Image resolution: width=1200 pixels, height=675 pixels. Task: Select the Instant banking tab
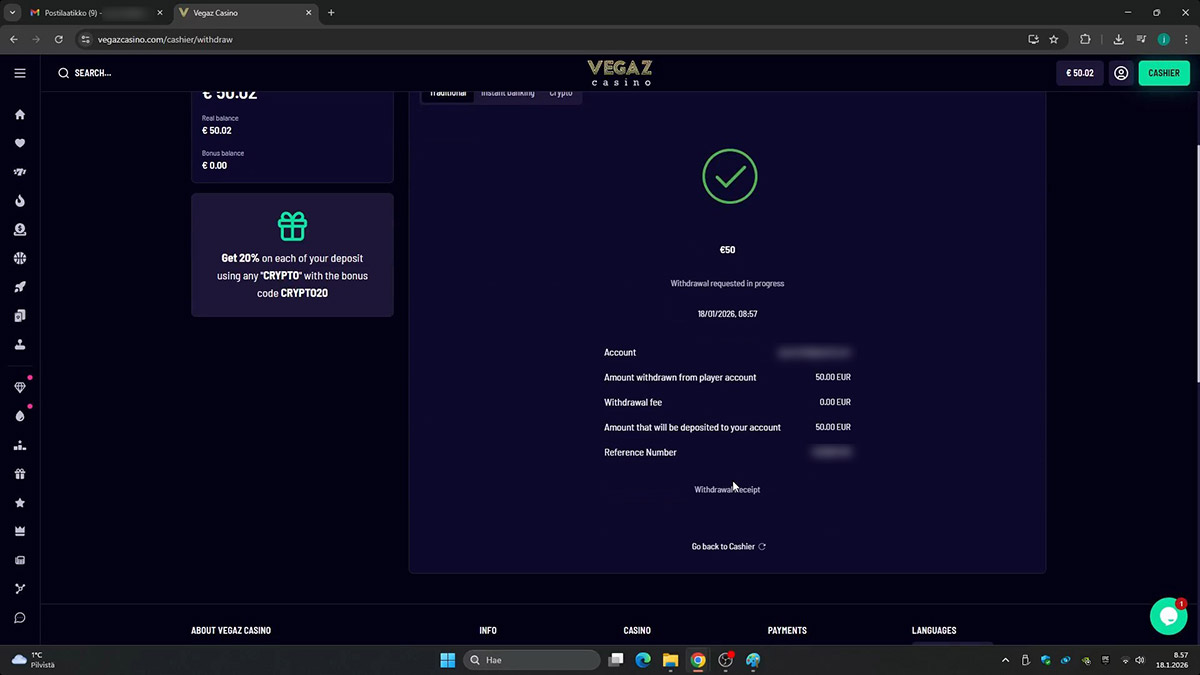[x=508, y=93]
